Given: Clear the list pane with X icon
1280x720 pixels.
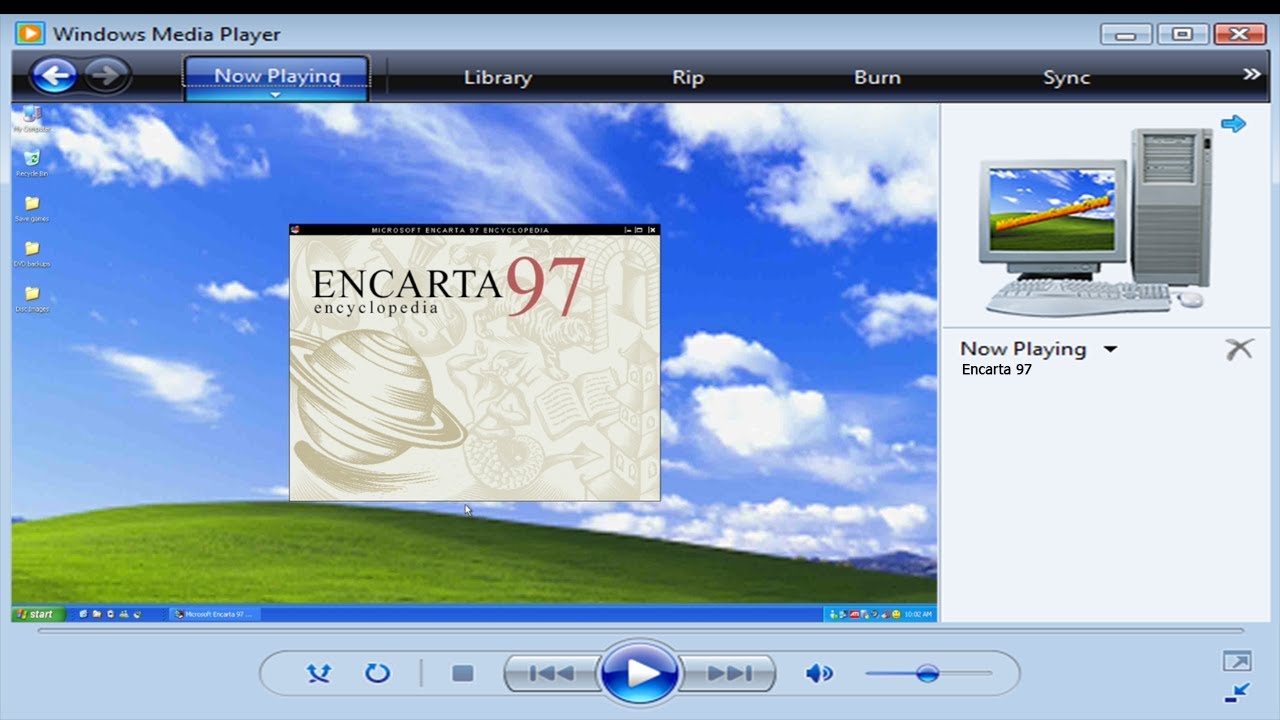Looking at the screenshot, I should pos(1239,349).
